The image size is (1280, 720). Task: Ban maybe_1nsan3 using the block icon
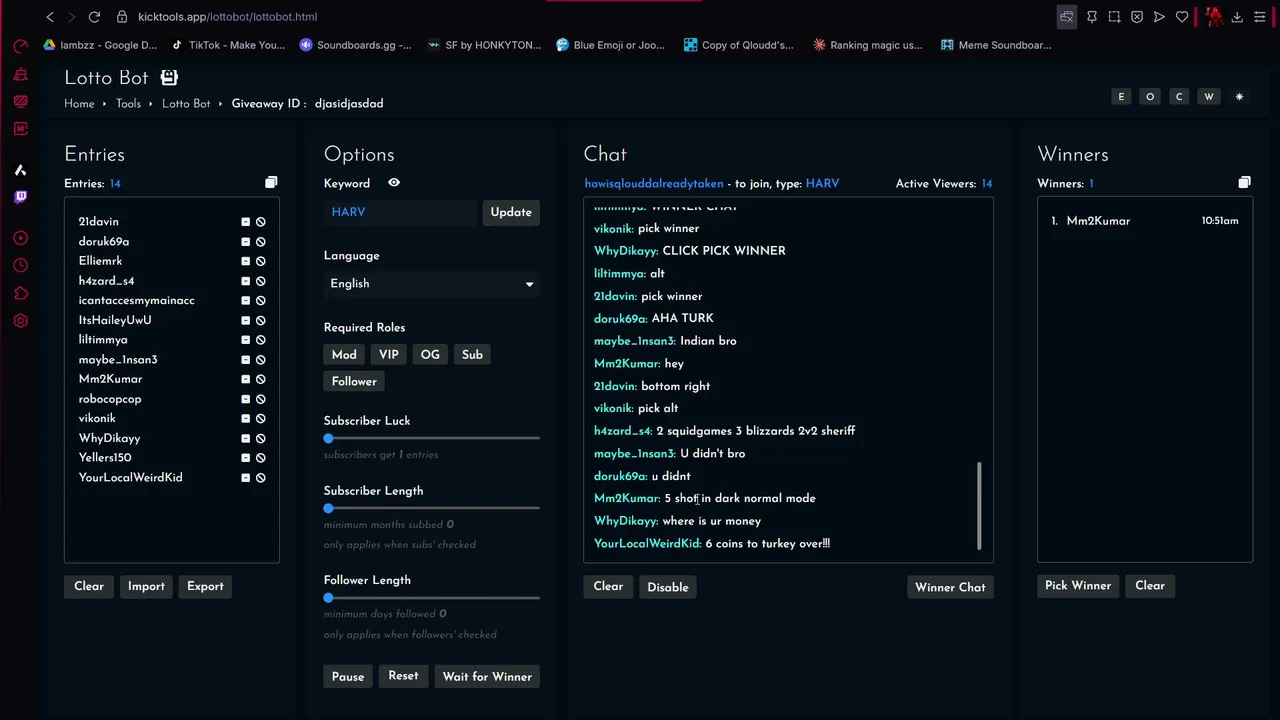pos(260,360)
